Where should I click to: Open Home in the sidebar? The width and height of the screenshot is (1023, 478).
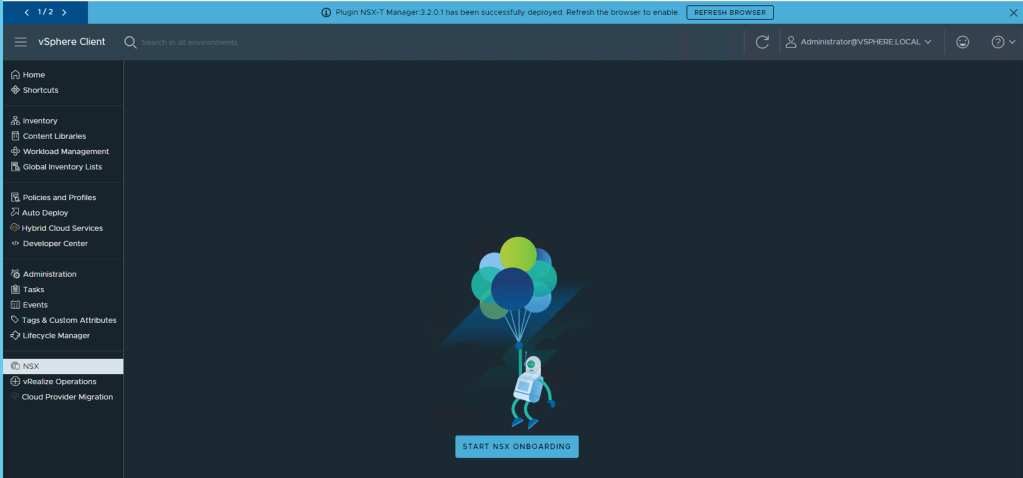34,75
